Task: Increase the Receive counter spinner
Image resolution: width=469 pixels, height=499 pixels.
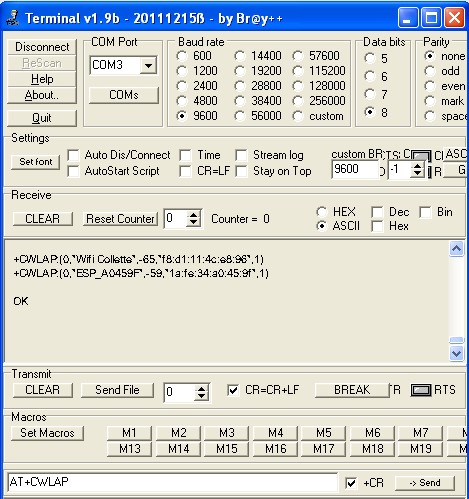Action: click(193, 215)
